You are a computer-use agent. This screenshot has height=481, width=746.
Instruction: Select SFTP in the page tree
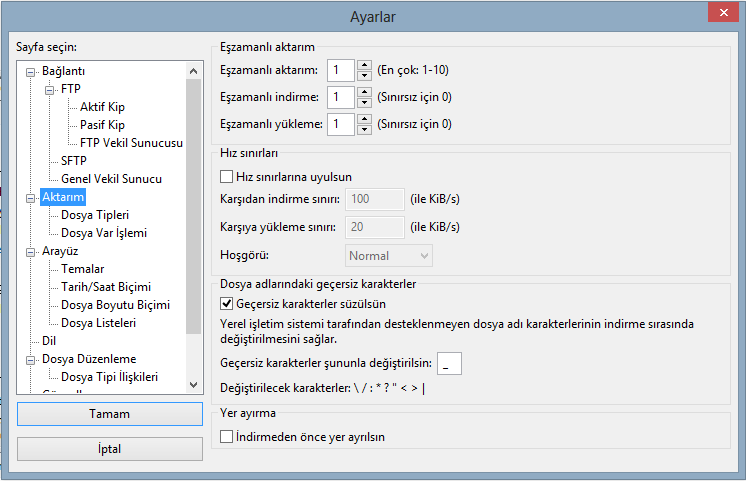coord(73,161)
